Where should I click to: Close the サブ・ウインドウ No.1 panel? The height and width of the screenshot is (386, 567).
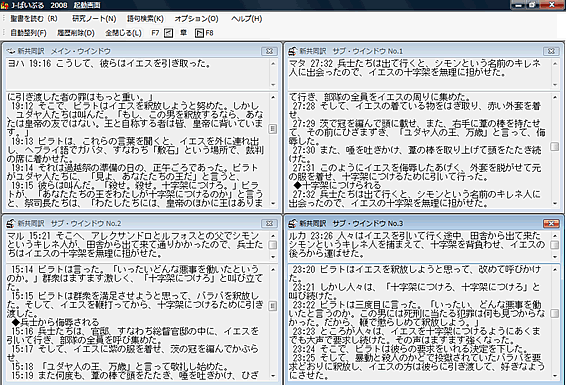pos(551,51)
